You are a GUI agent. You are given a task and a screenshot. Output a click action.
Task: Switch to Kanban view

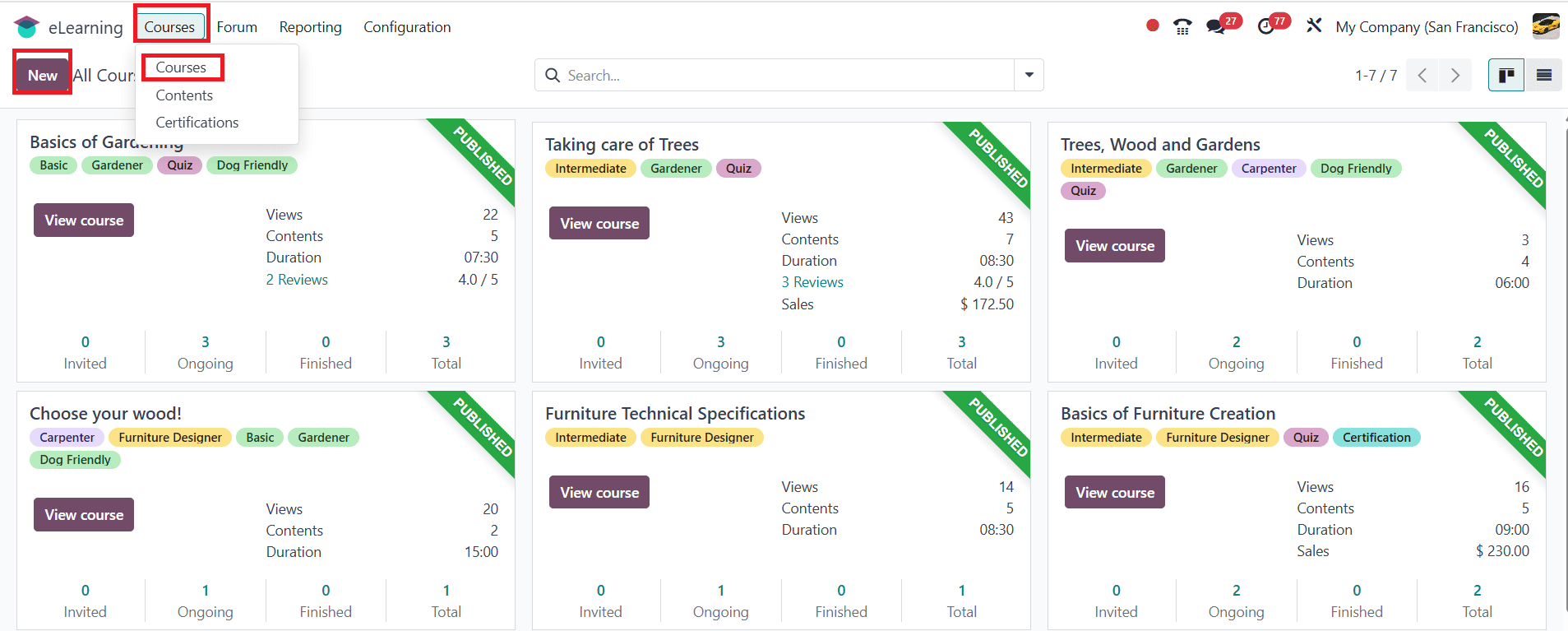1506,76
